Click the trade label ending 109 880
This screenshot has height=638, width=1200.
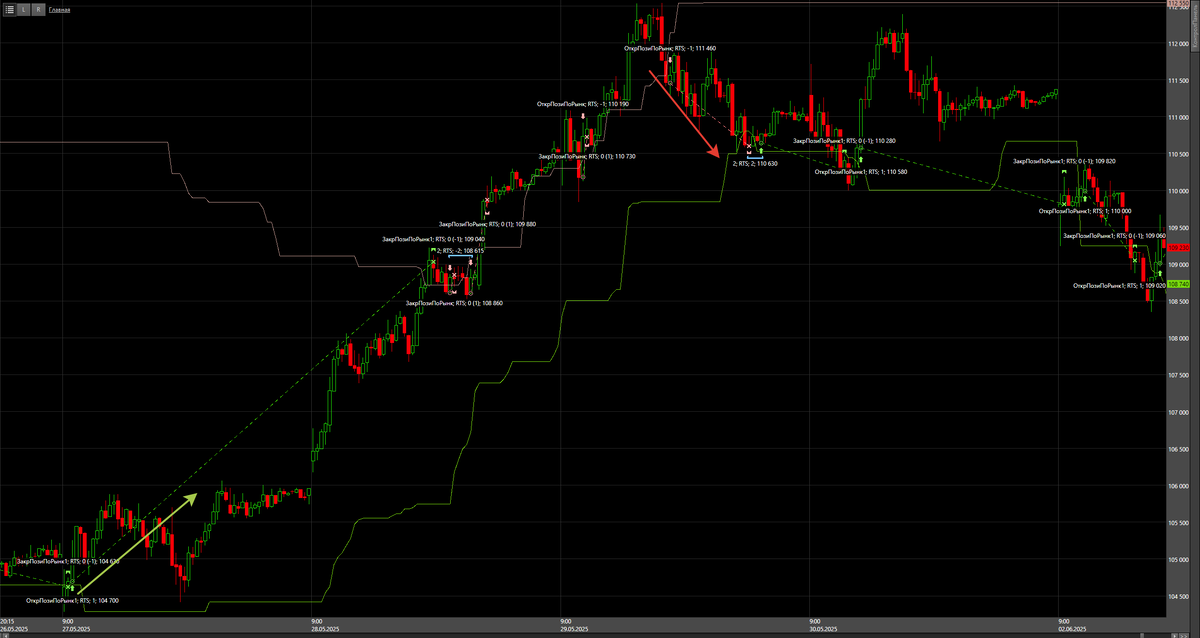[488, 224]
